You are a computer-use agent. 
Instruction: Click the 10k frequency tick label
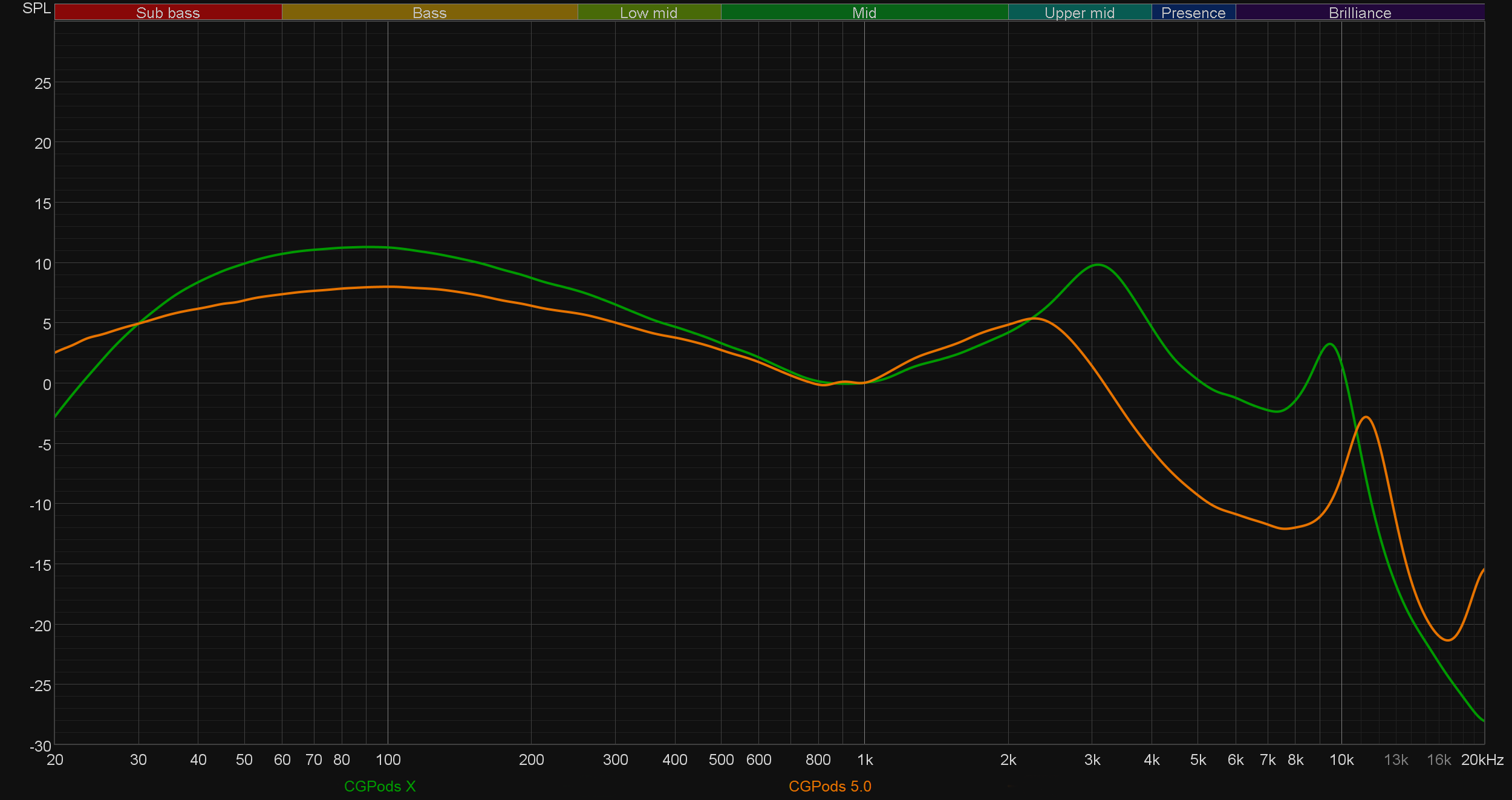coord(1341,760)
